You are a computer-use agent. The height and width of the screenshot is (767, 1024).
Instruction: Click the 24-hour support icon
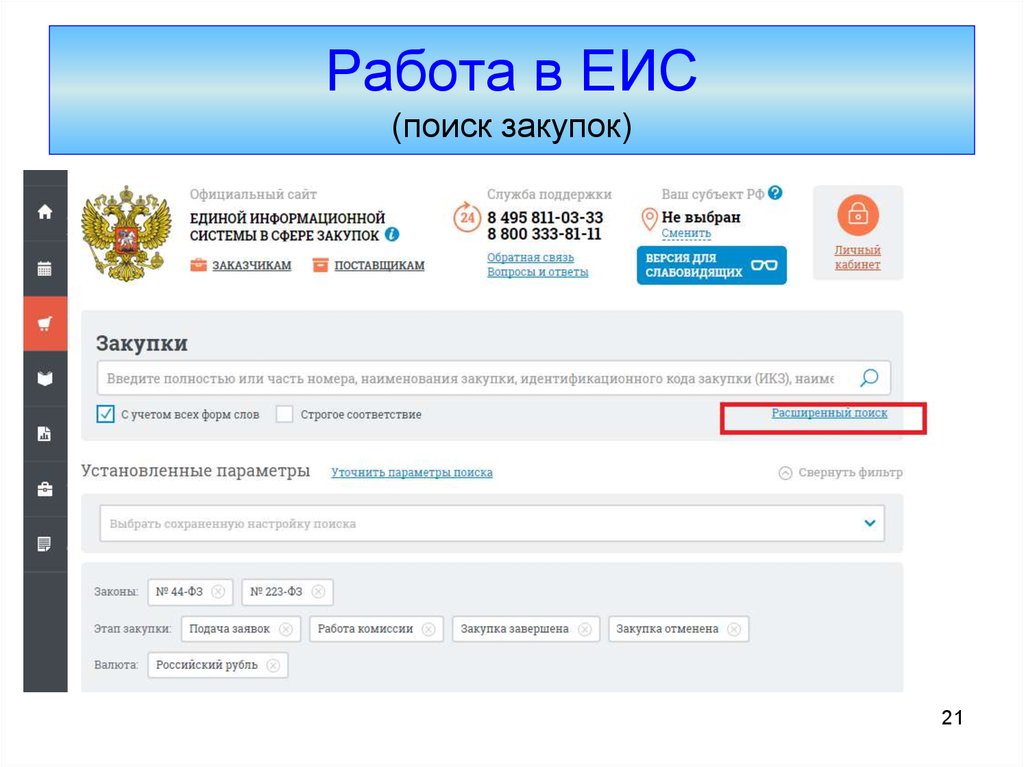pyautogui.click(x=467, y=218)
